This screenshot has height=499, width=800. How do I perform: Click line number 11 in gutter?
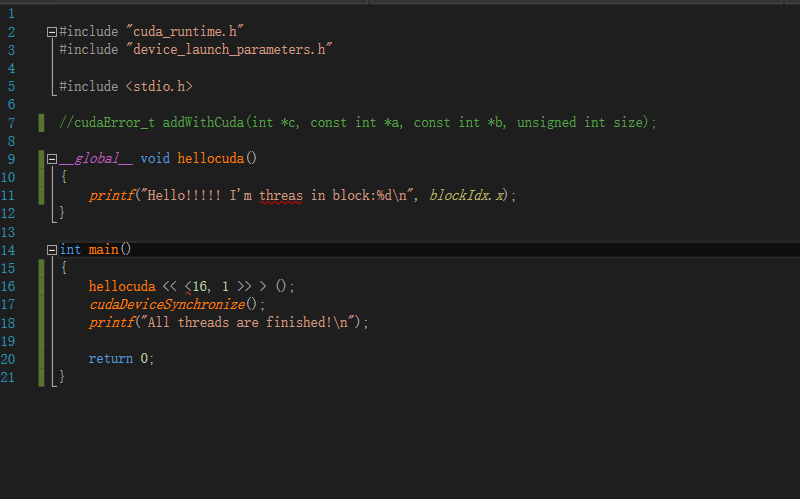(8, 195)
